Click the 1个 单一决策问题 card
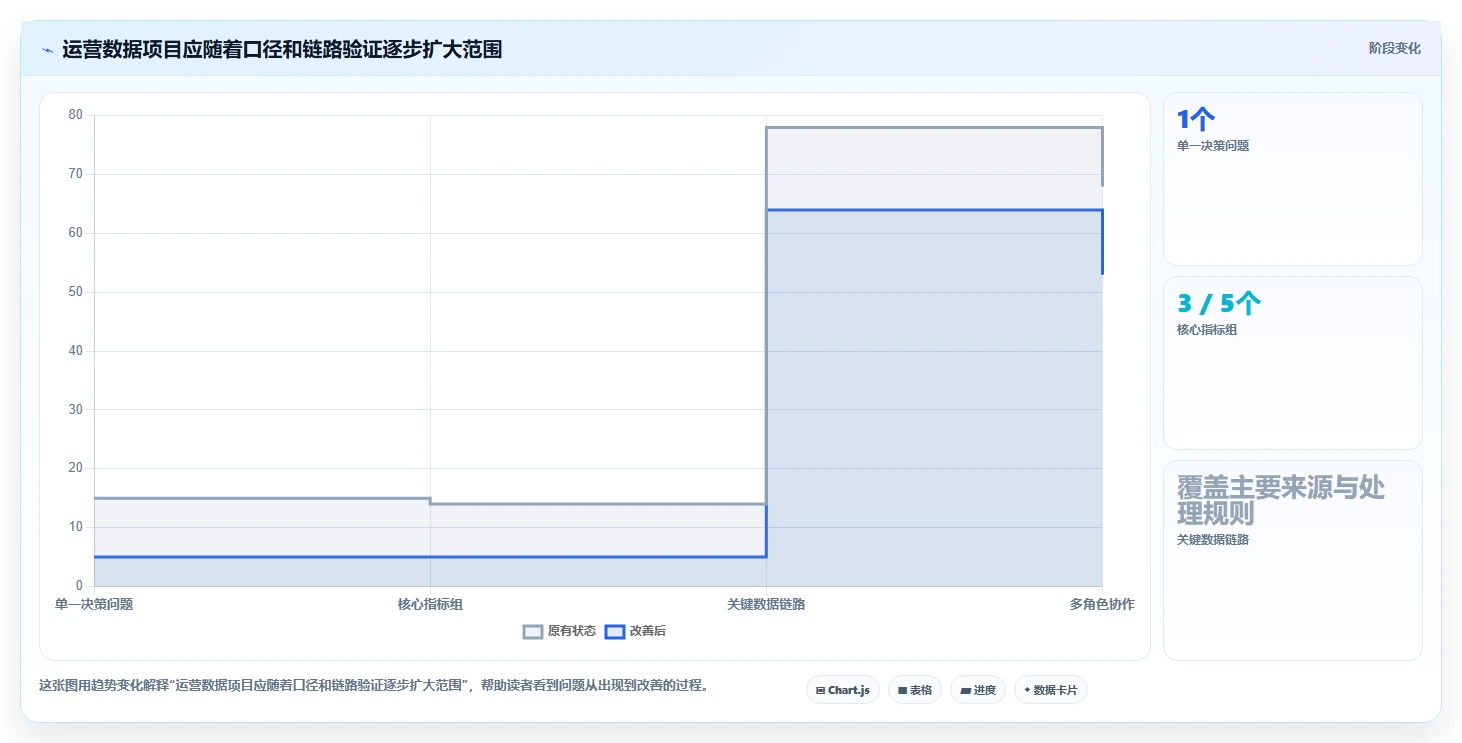This screenshot has width=1462, height=743. [1293, 179]
